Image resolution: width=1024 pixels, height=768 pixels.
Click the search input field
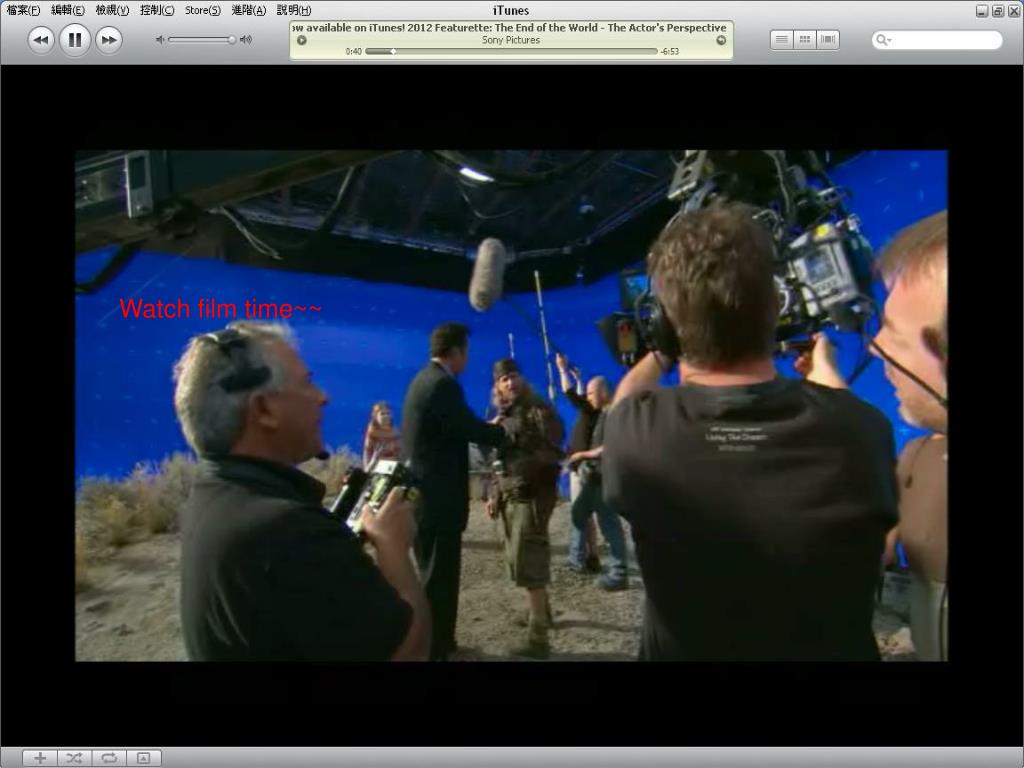click(x=937, y=40)
